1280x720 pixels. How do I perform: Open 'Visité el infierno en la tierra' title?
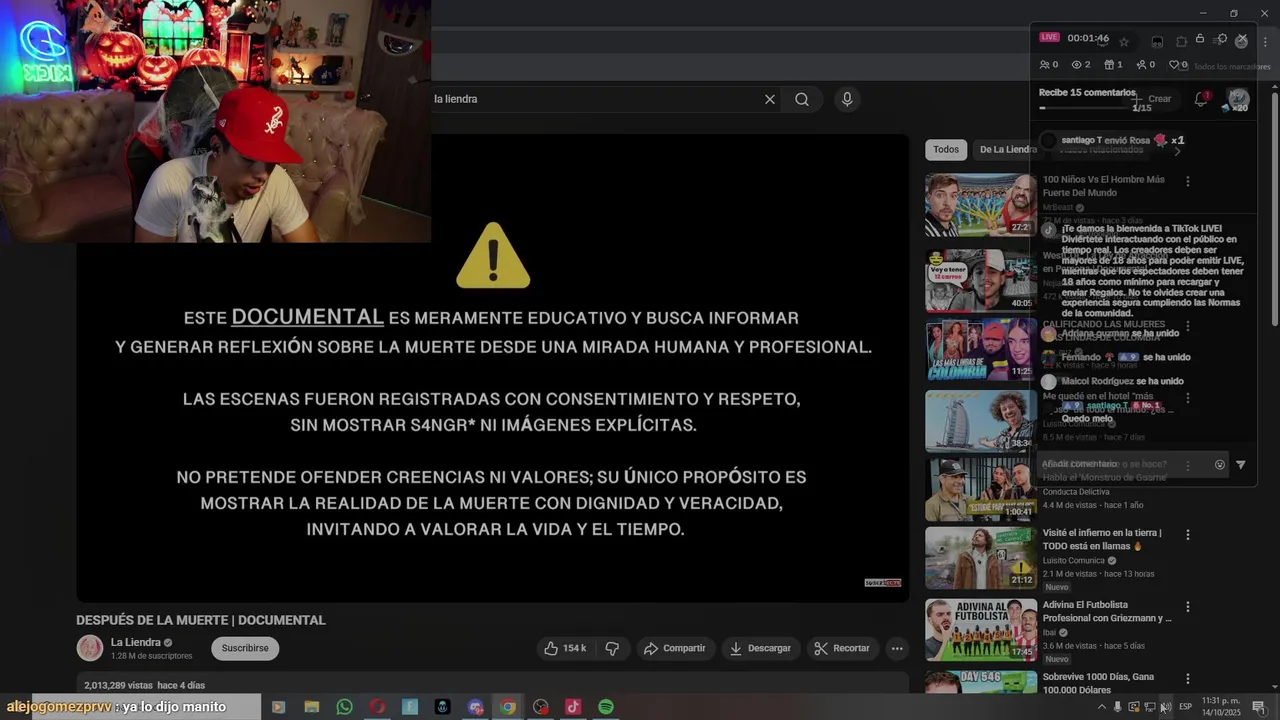coord(1102,539)
